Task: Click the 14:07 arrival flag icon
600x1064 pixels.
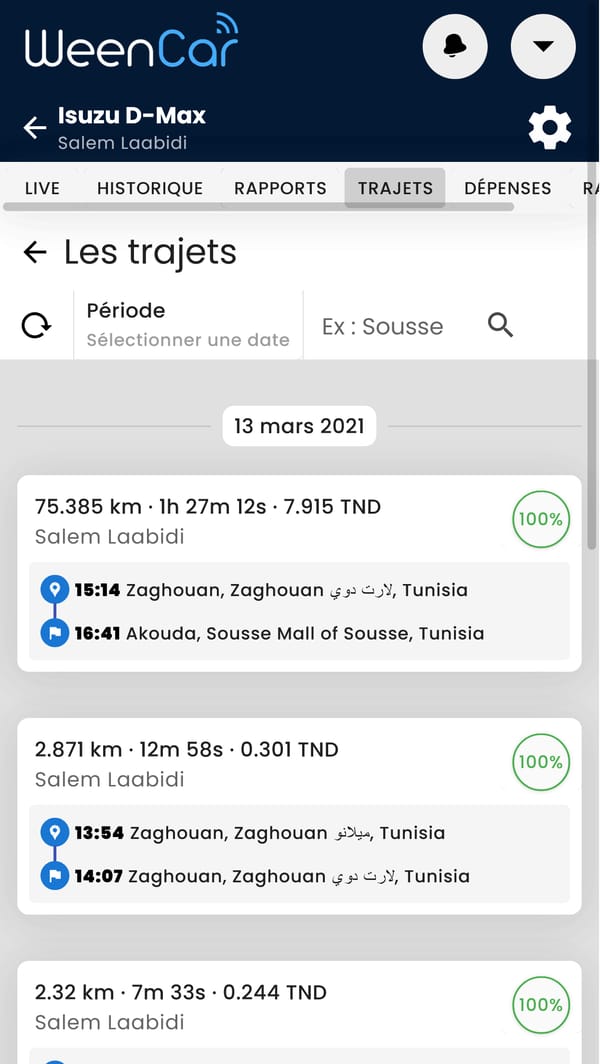Action: 54,876
